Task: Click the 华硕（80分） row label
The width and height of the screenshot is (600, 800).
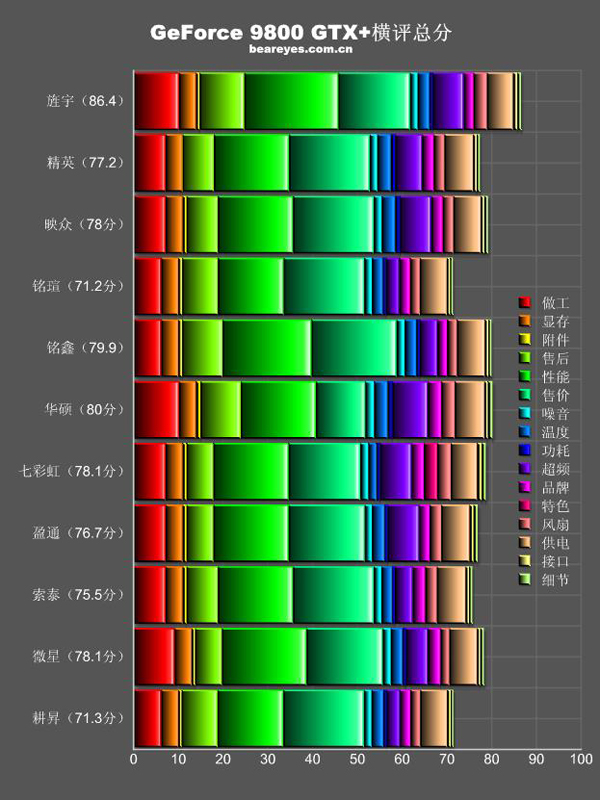Action: (84, 409)
